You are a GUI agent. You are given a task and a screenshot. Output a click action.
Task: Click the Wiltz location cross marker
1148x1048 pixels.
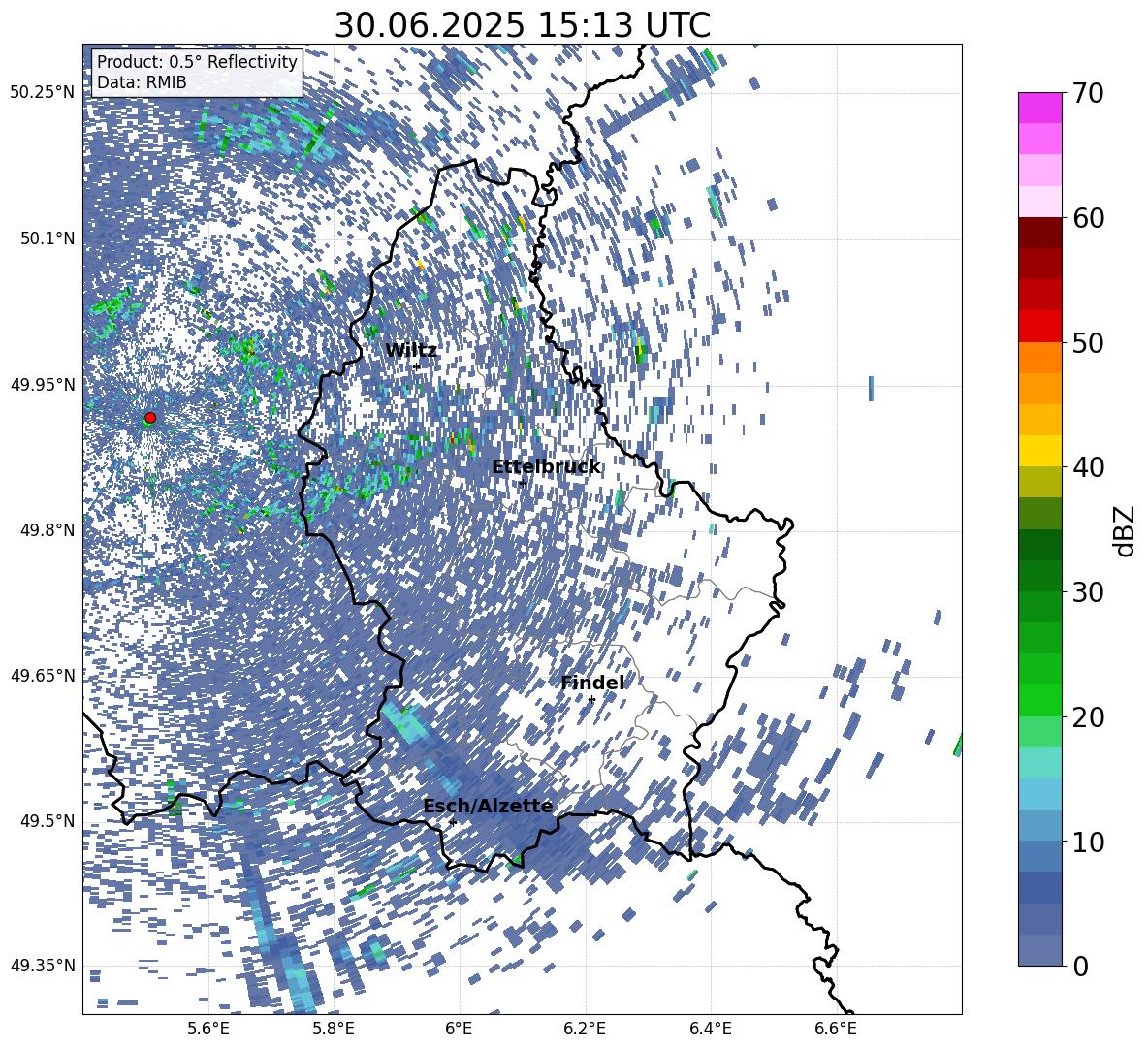point(417,366)
